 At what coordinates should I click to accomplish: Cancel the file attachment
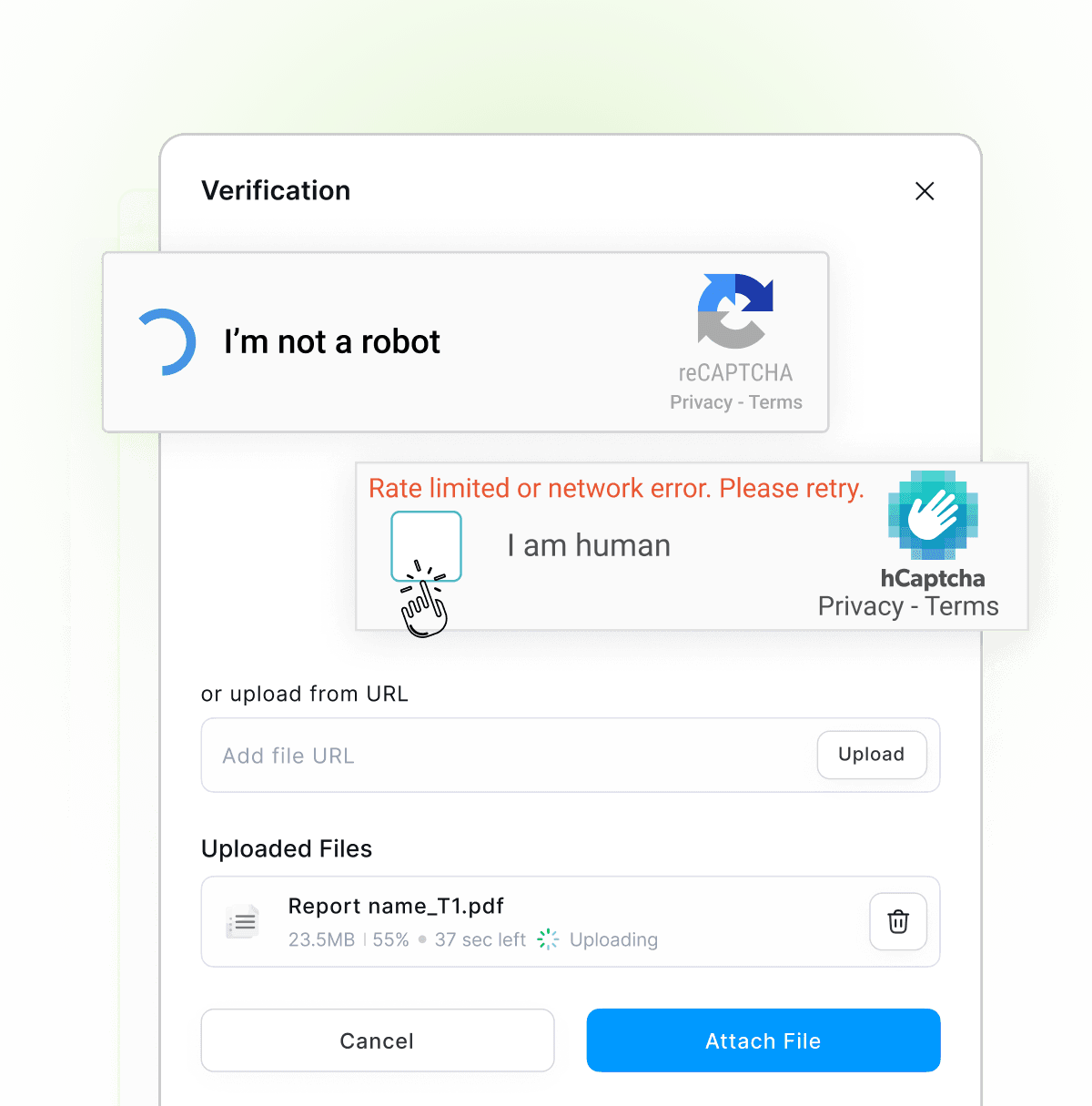(x=378, y=1040)
